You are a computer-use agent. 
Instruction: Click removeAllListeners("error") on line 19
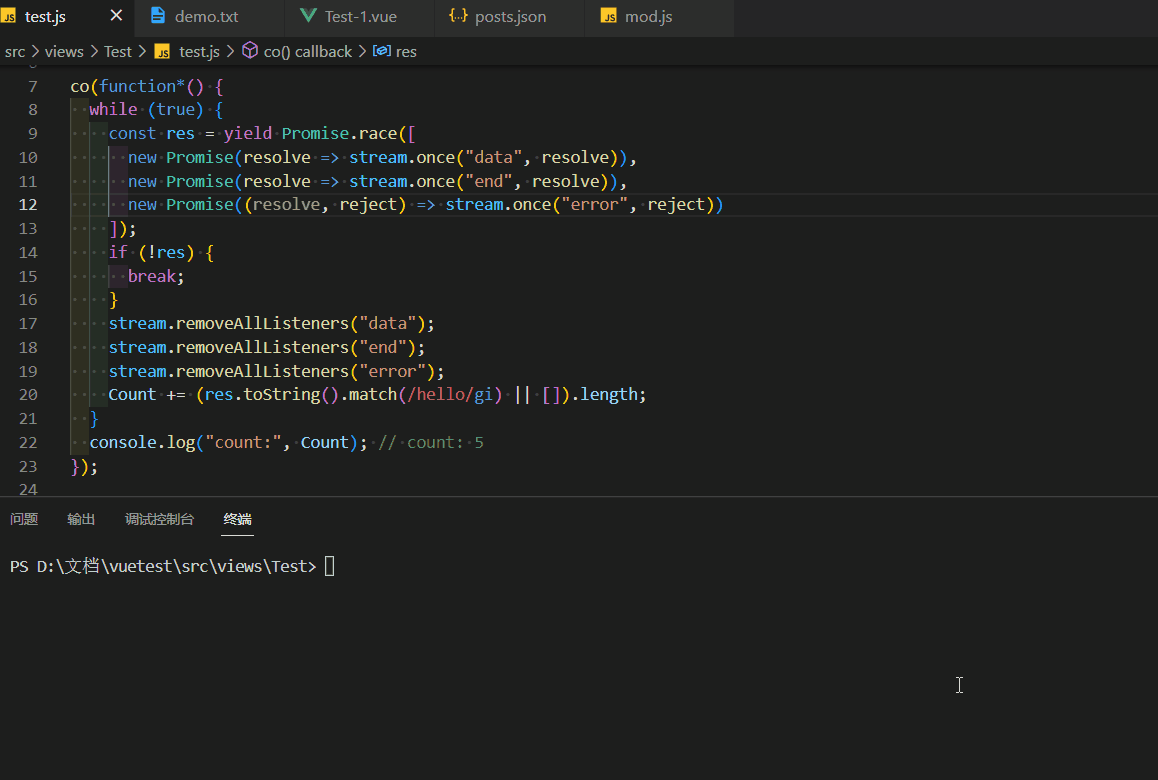point(306,371)
